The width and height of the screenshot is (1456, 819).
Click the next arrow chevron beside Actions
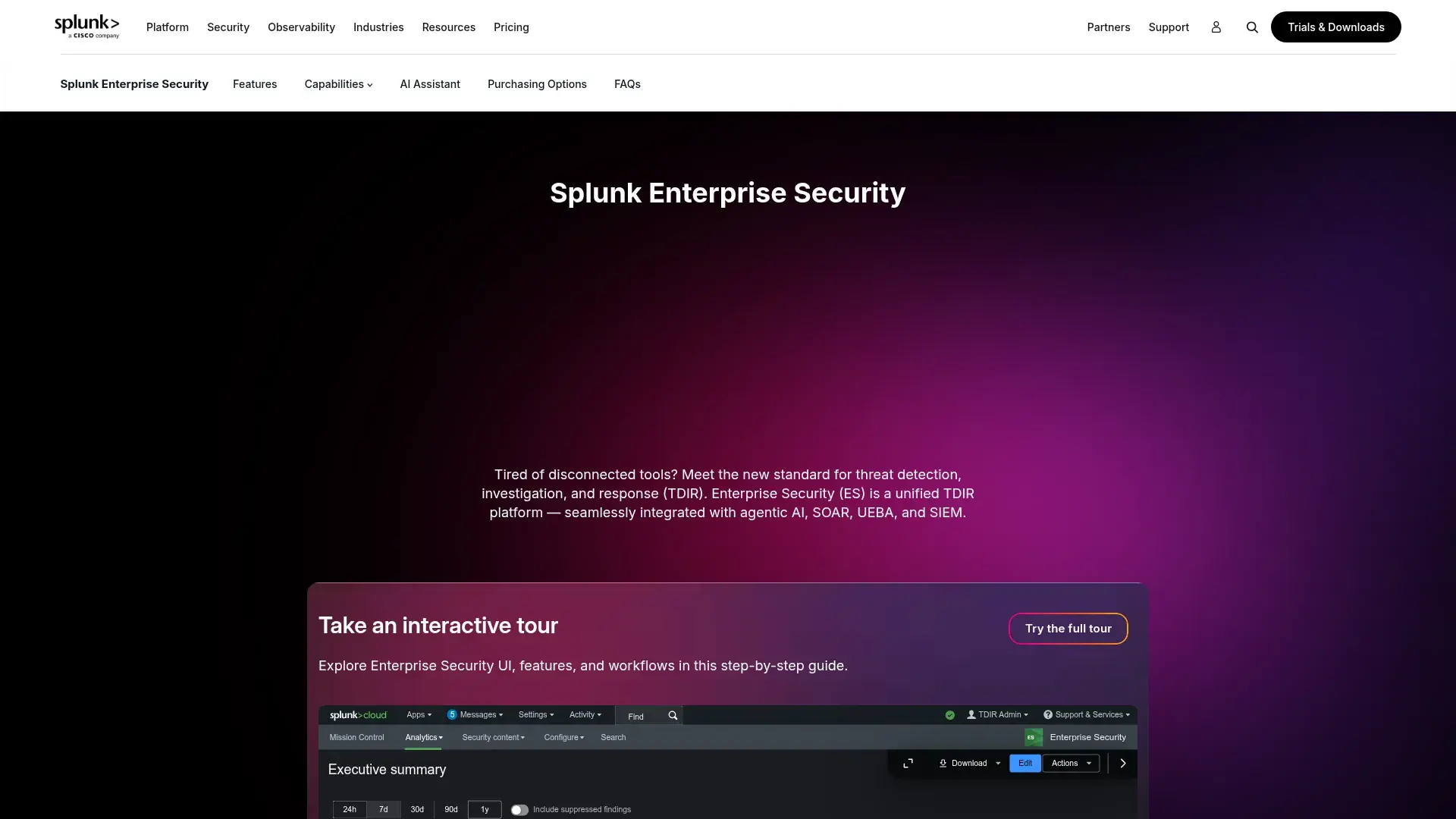1123,763
